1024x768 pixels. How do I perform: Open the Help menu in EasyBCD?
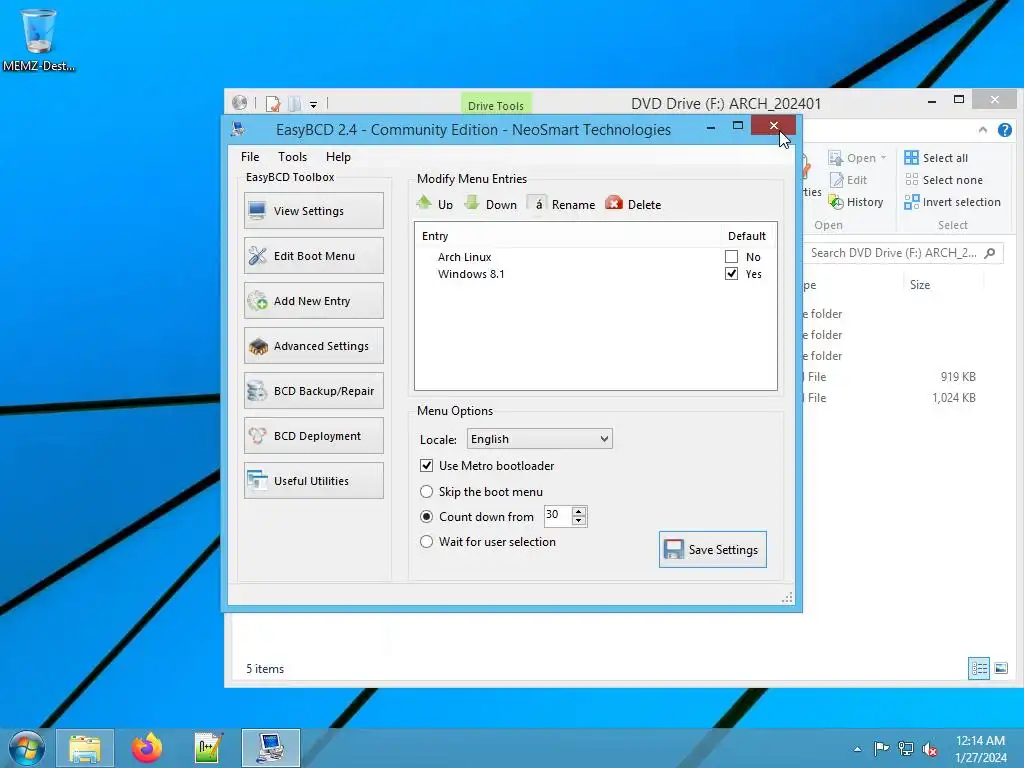pyautogui.click(x=338, y=157)
